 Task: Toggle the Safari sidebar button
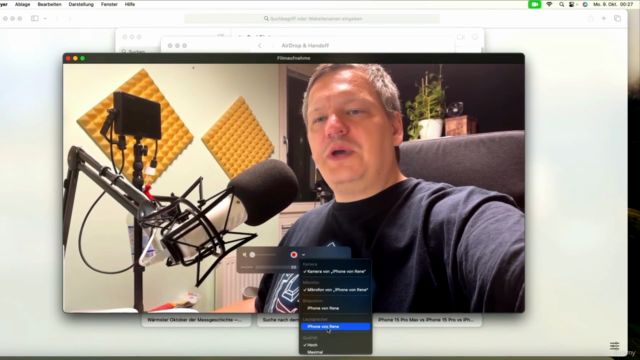35,18
